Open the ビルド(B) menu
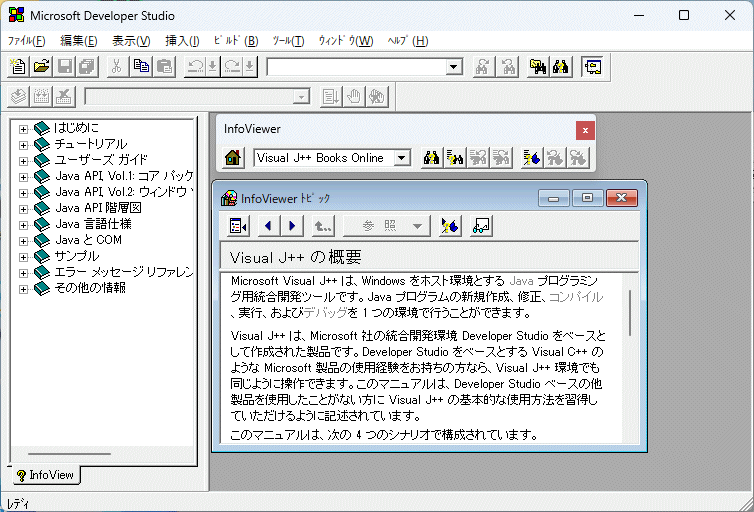 [x=236, y=41]
